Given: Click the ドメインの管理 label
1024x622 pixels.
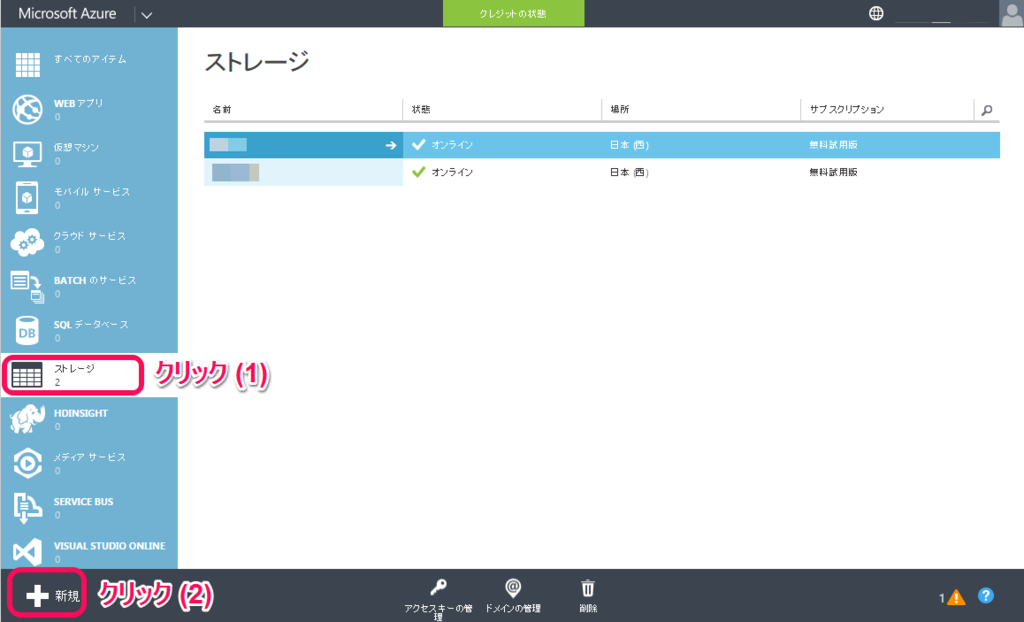Looking at the screenshot, I should tap(513, 608).
